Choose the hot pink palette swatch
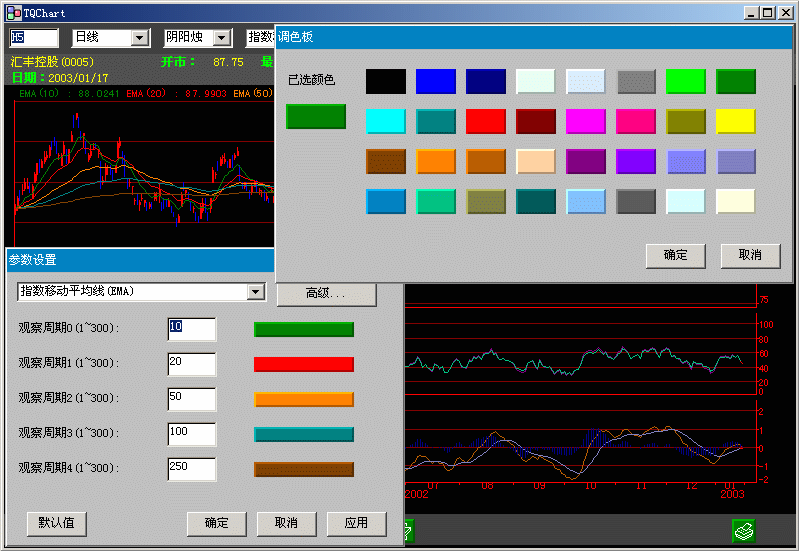Viewport: 799px width, 551px height. coord(635,121)
